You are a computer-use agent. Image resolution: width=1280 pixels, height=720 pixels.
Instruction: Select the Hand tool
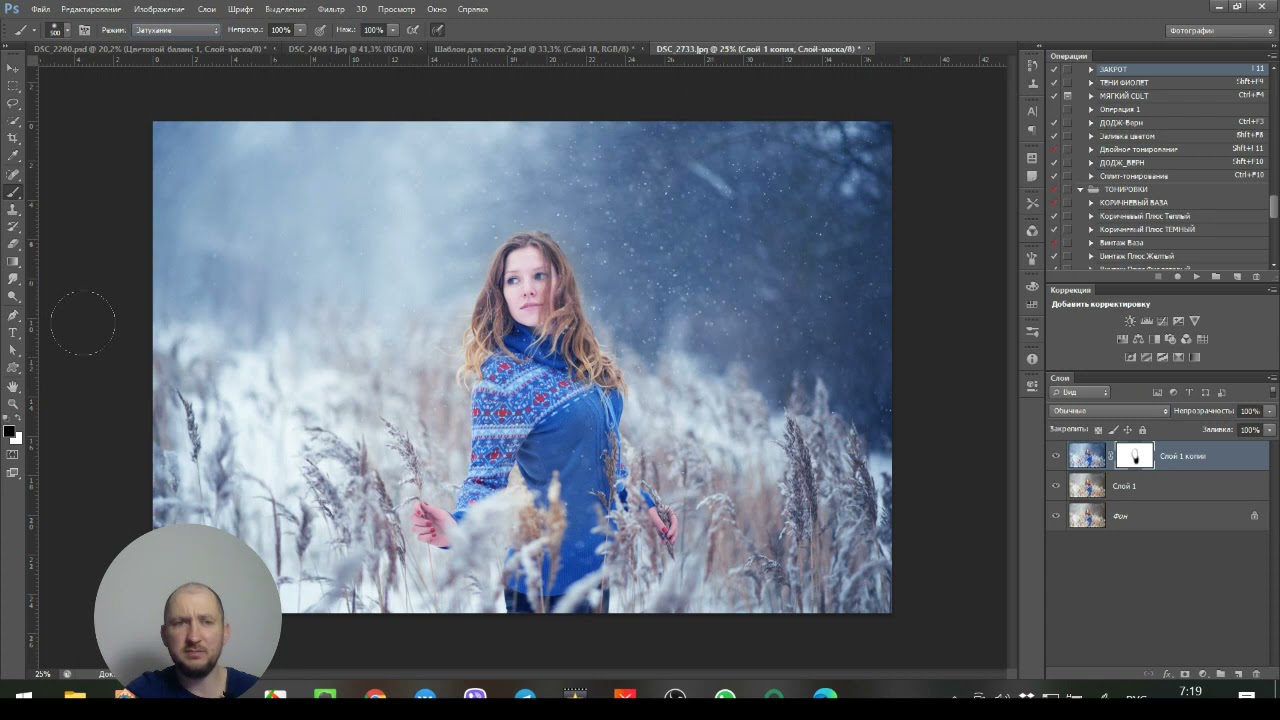tap(13, 386)
